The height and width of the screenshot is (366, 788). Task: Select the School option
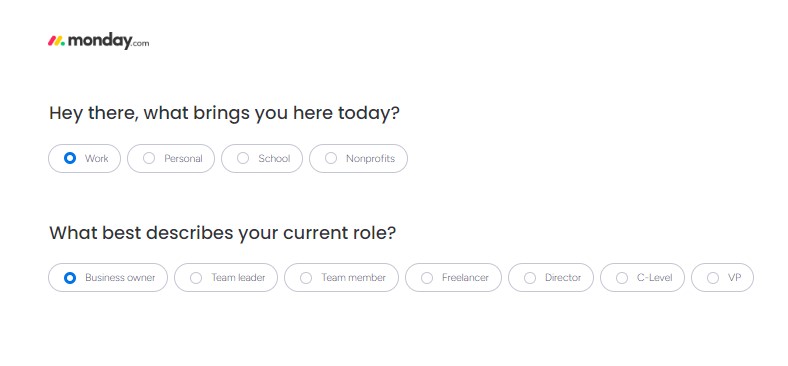[x=262, y=158]
